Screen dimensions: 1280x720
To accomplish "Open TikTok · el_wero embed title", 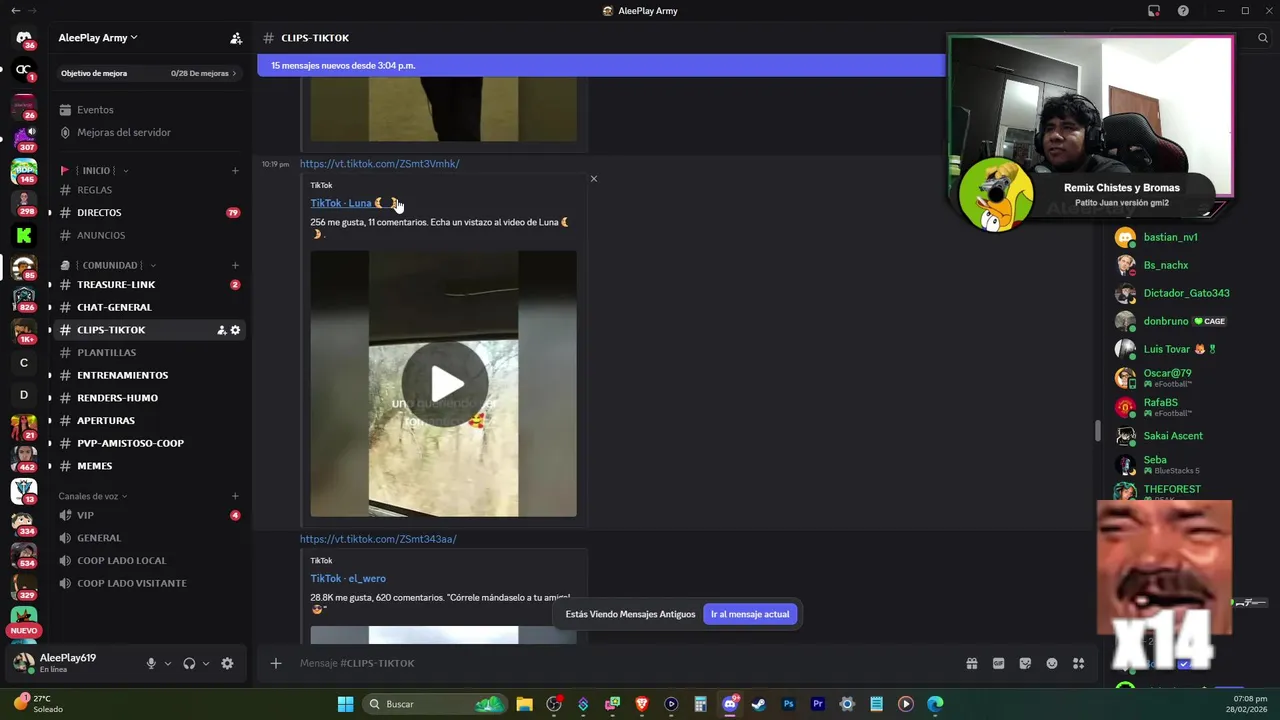I will pos(348,578).
